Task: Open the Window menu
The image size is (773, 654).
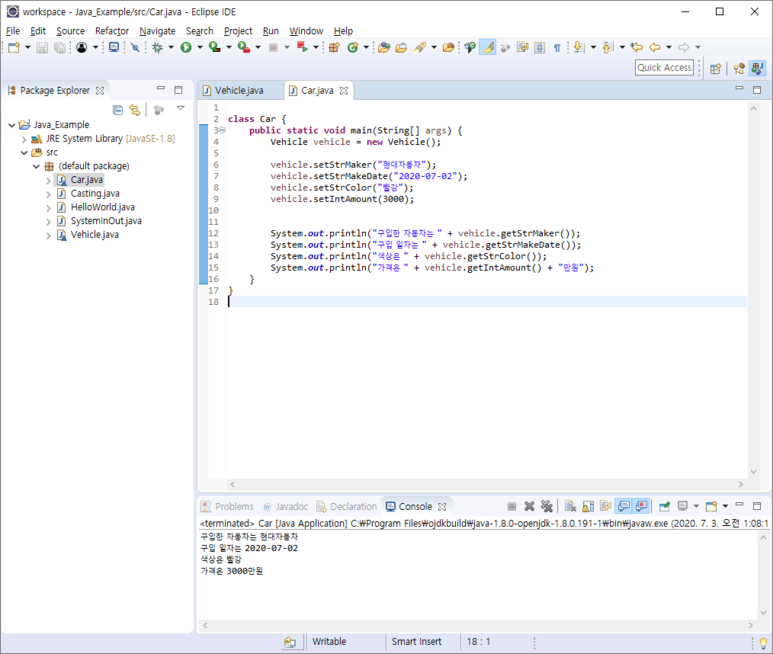Action: pos(306,31)
